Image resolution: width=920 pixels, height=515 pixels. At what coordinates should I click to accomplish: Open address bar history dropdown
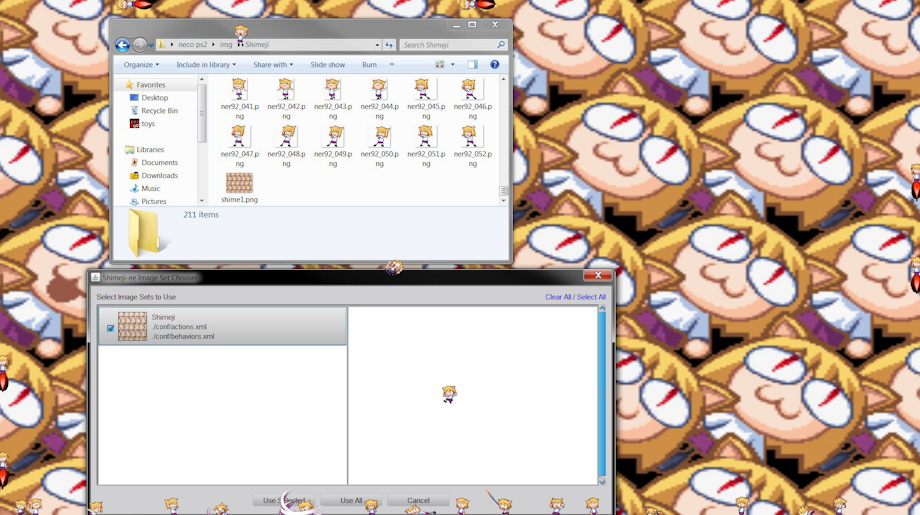(377, 45)
